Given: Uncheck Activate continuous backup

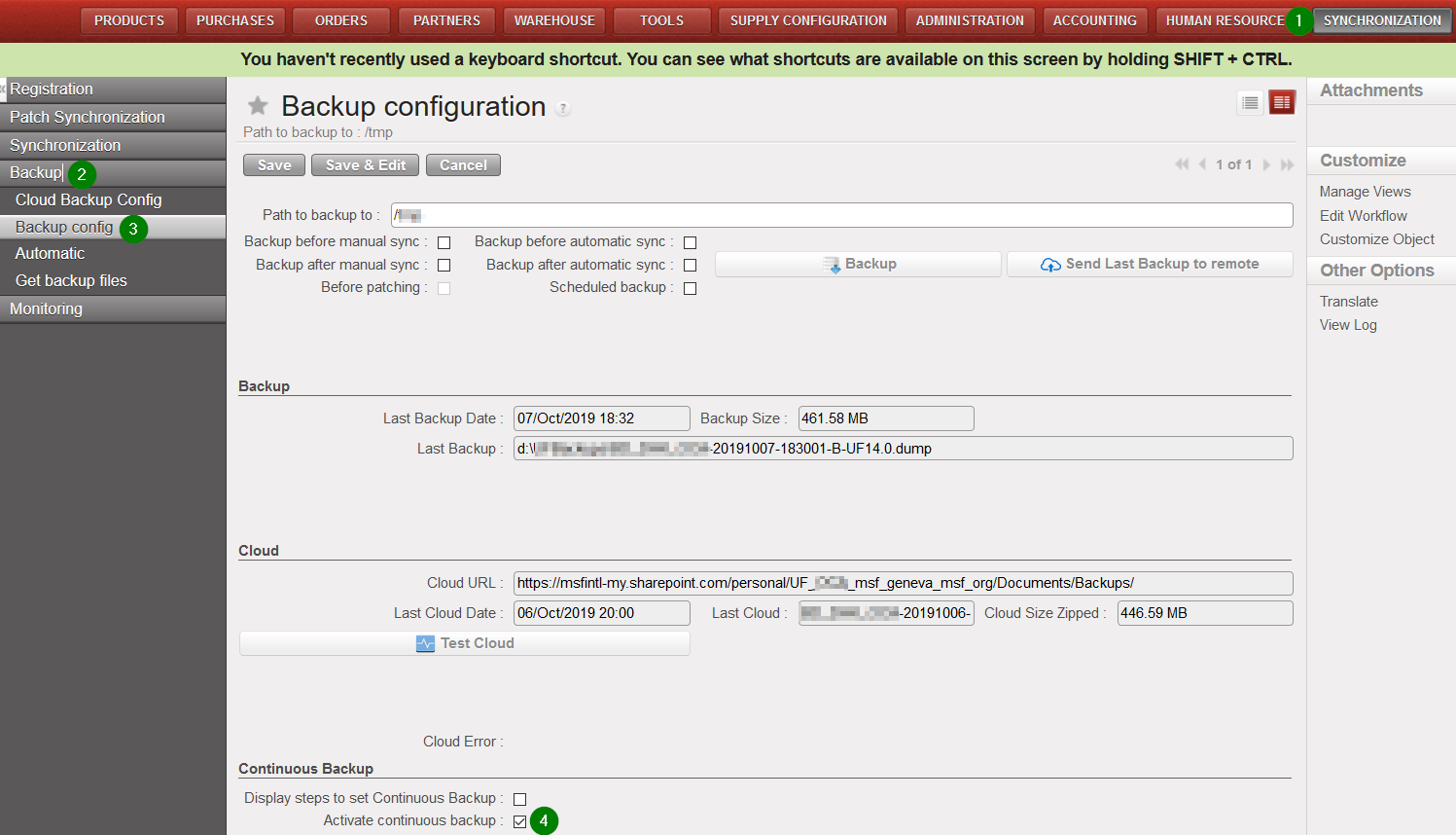Looking at the screenshot, I should [x=519, y=821].
